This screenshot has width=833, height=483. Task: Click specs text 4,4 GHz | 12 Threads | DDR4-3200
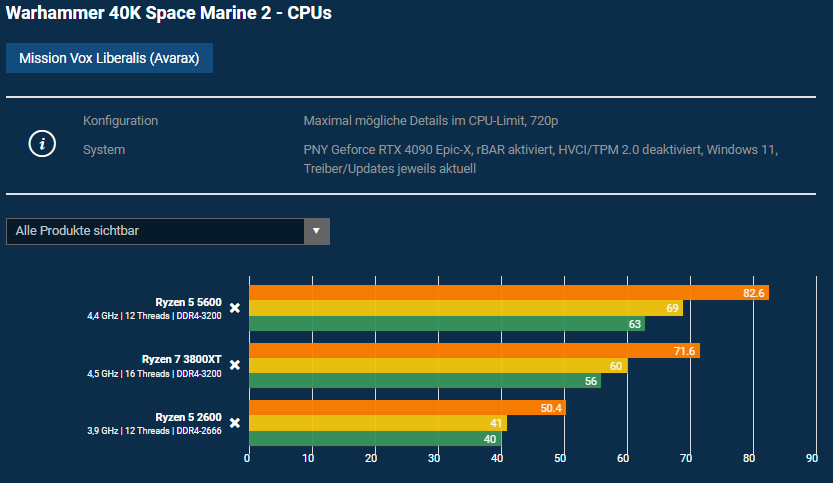[x=154, y=316]
